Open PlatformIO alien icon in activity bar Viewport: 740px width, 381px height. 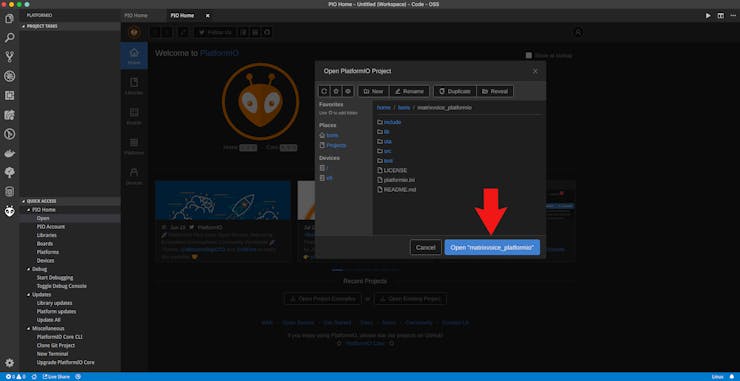tap(9, 212)
